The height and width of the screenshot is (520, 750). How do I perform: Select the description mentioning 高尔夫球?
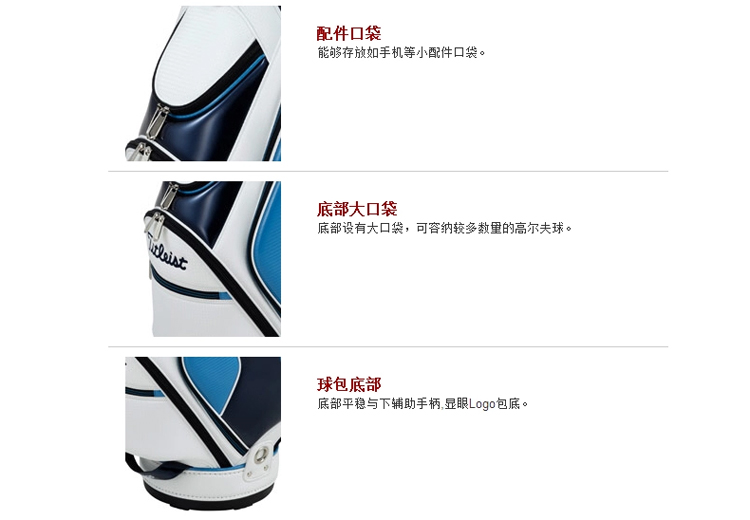444,228
